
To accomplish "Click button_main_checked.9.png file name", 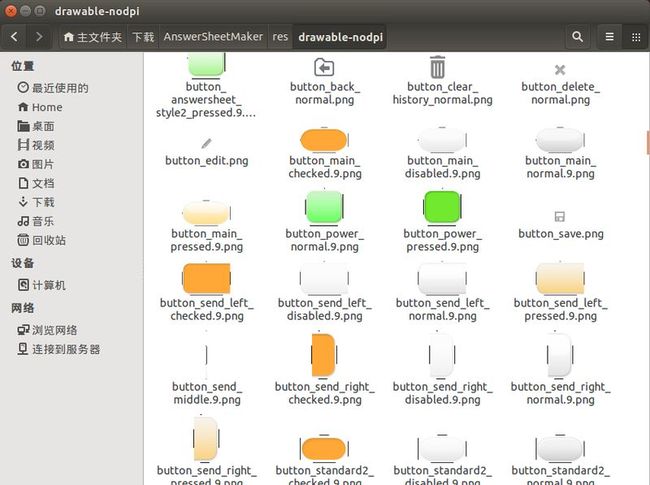I will [x=325, y=167].
